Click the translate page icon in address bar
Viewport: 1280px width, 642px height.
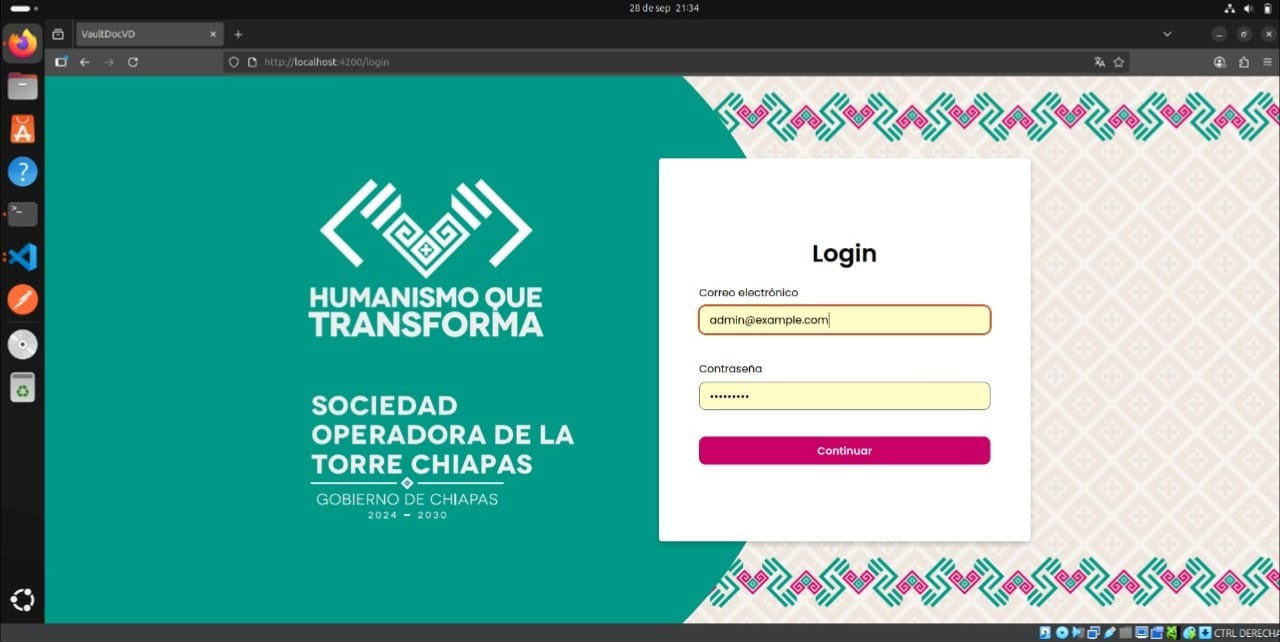[1100, 62]
